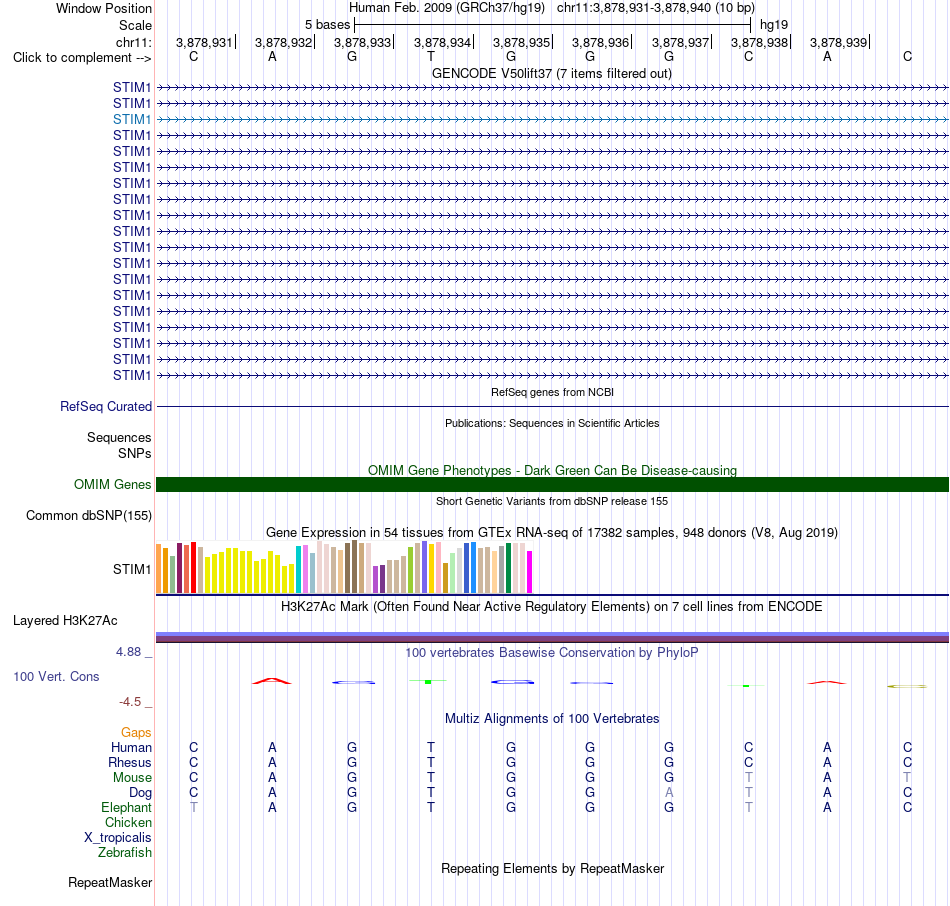Click position label 3,878,934 on the ruler
This screenshot has width=950, height=906.
442,42
